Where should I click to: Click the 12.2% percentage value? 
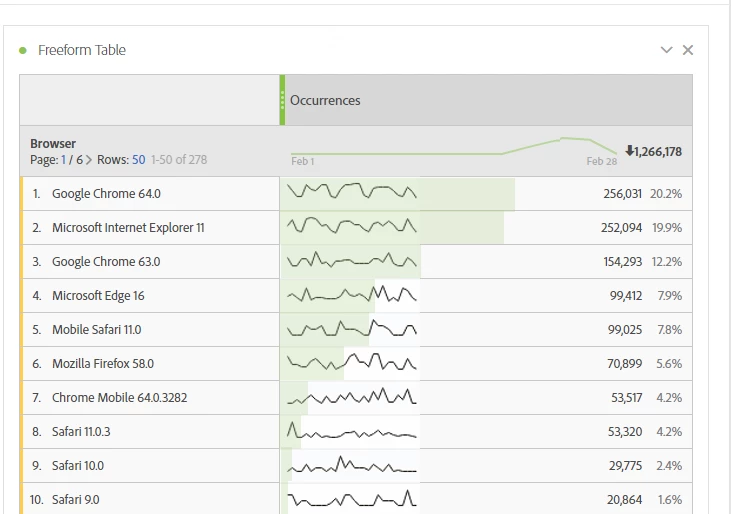(667, 261)
